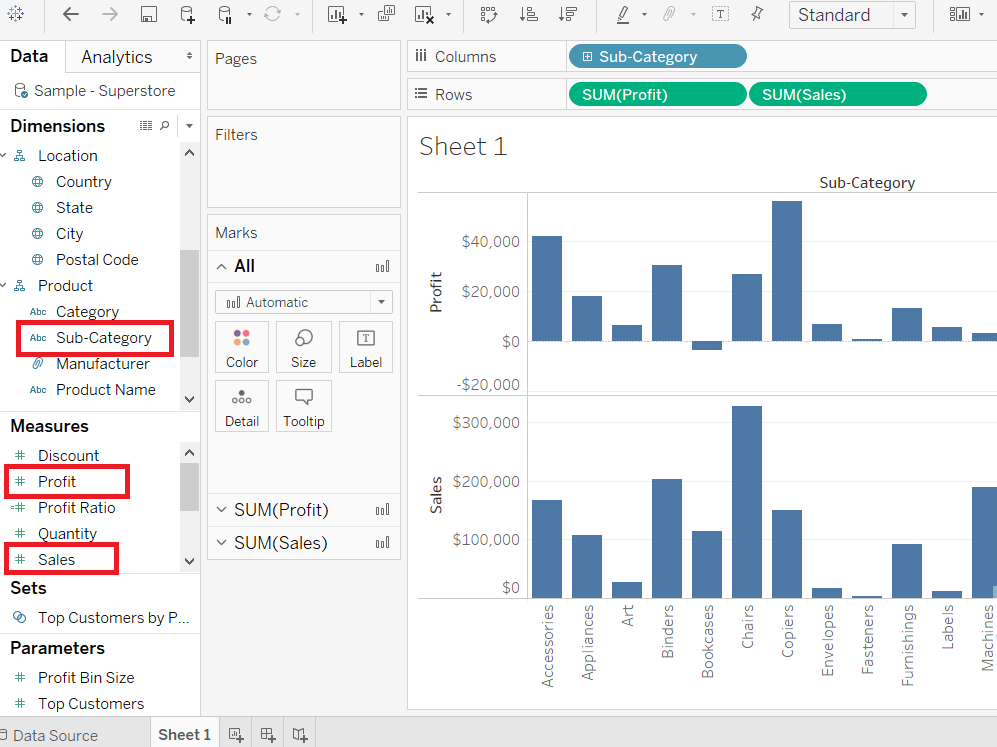Click the Show Me chart icon
997x747 pixels.
pos(959,15)
